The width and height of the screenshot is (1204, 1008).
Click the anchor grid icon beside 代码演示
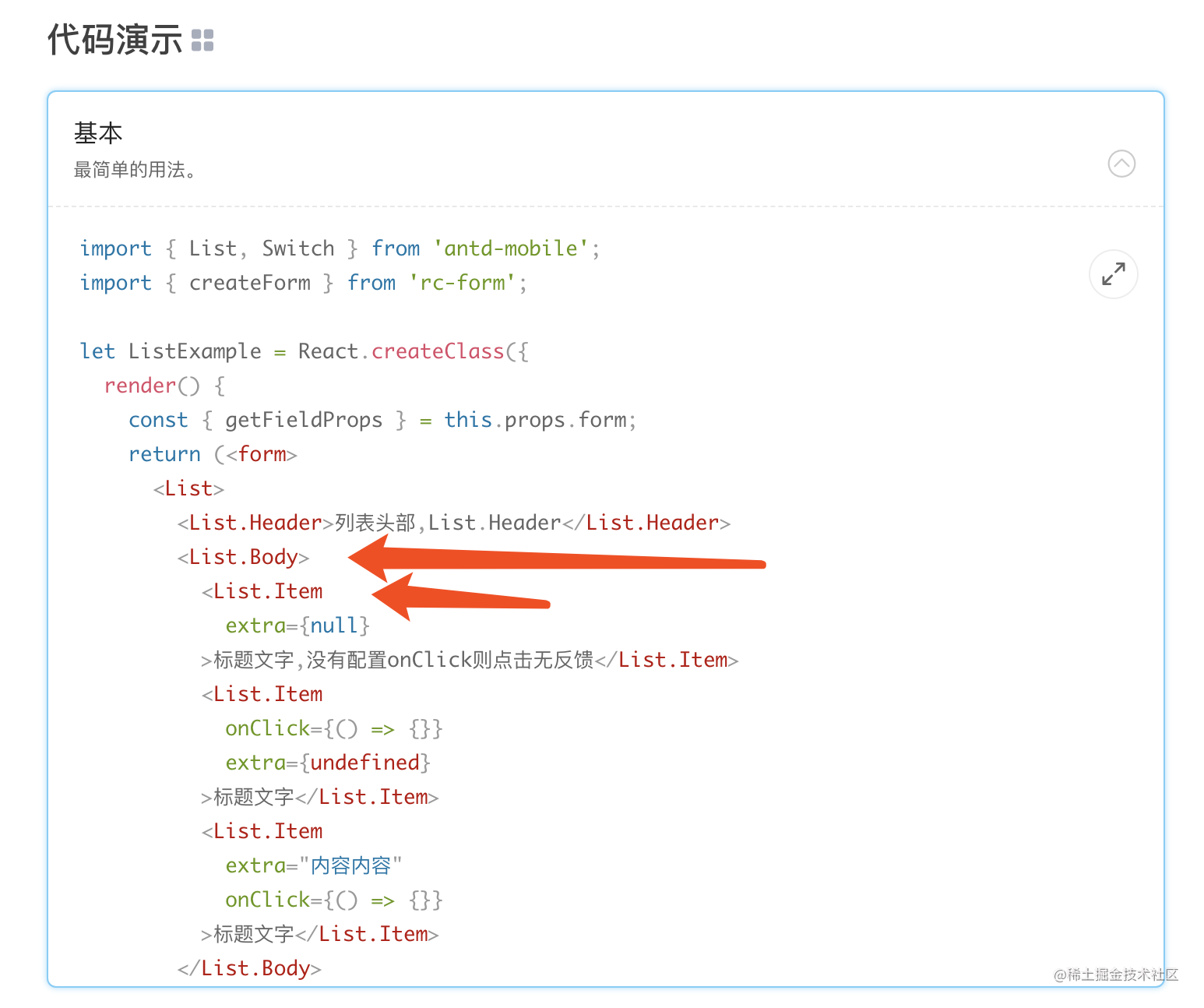point(202,39)
